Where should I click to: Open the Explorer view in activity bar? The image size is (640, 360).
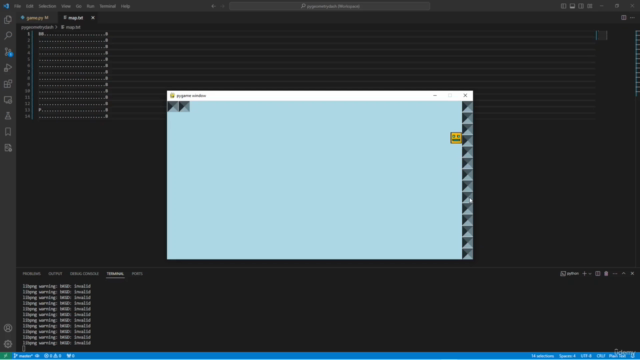click(x=8, y=20)
